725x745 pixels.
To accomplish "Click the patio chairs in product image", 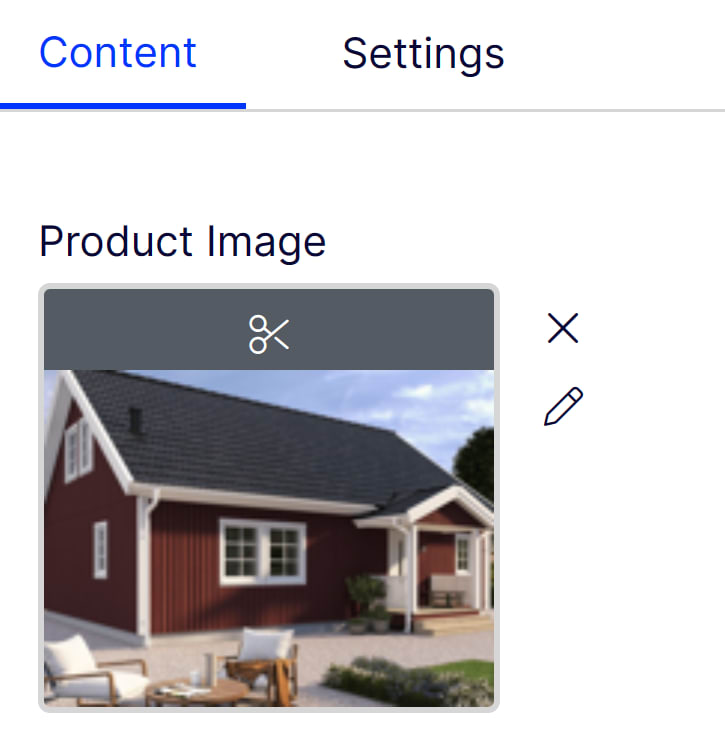I will click(171, 668).
